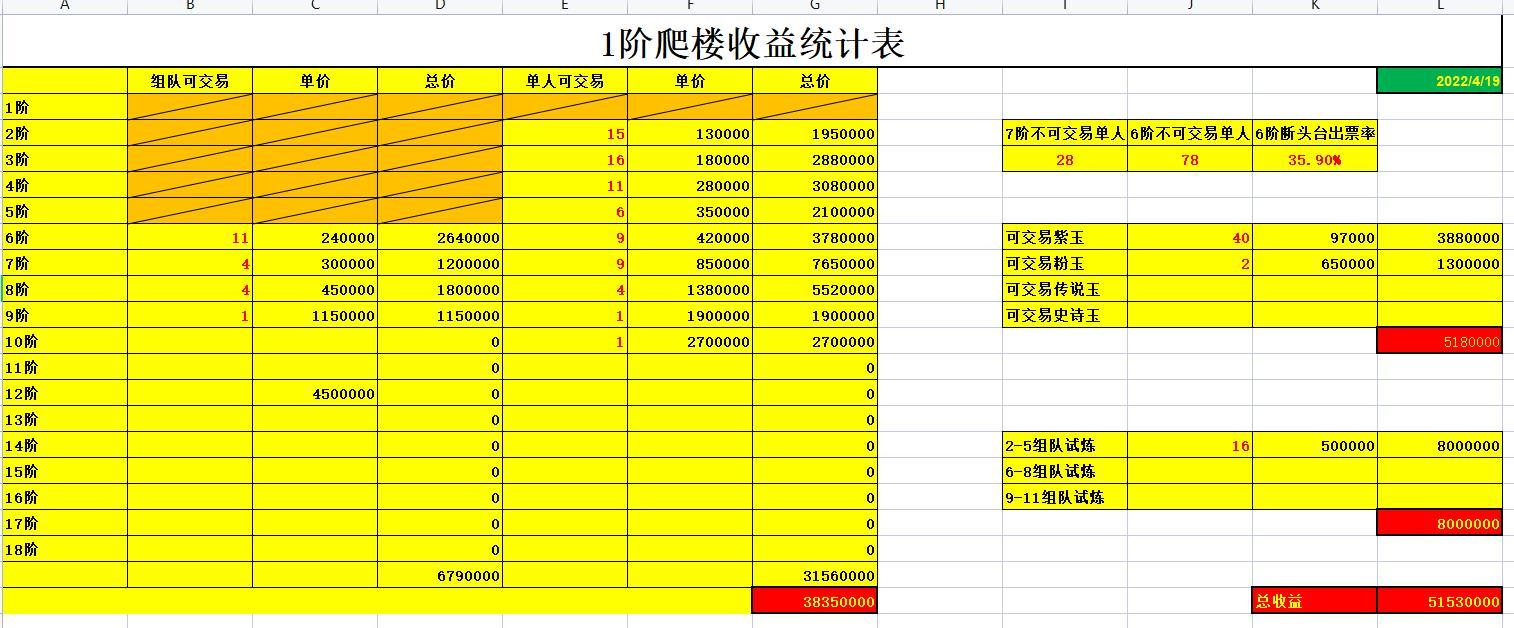Select total 2880000 cell
This screenshot has width=1514, height=628.
tap(815, 159)
